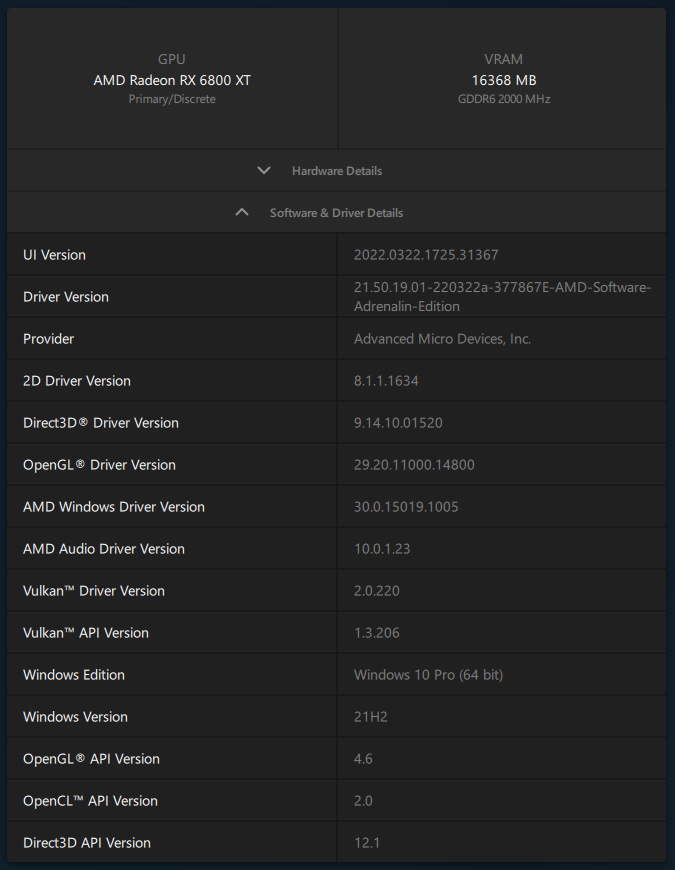Click the VRAM value 16368 MB
The height and width of the screenshot is (870, 675).
pos(504,80)
